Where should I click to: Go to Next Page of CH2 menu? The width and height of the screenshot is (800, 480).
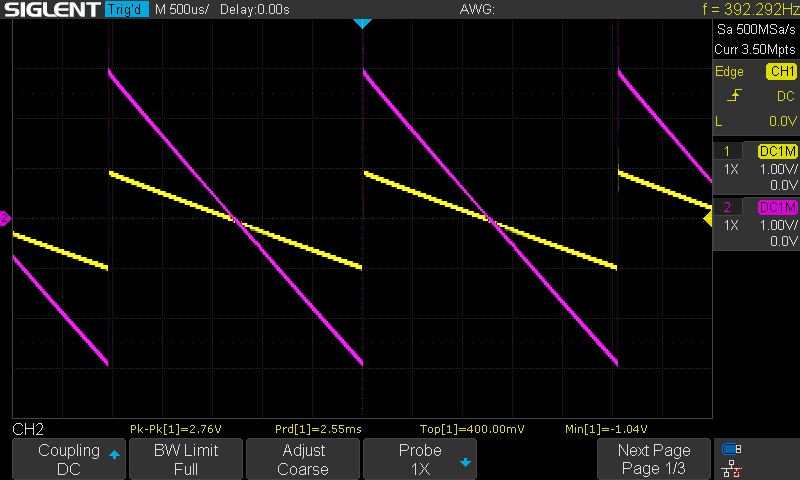pos(653,459)
